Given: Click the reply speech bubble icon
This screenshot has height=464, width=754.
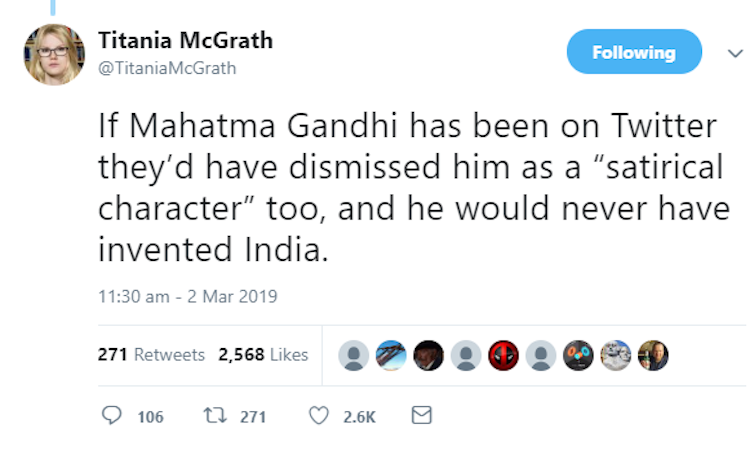Looking at the screenshot, I should coord(111,416).
